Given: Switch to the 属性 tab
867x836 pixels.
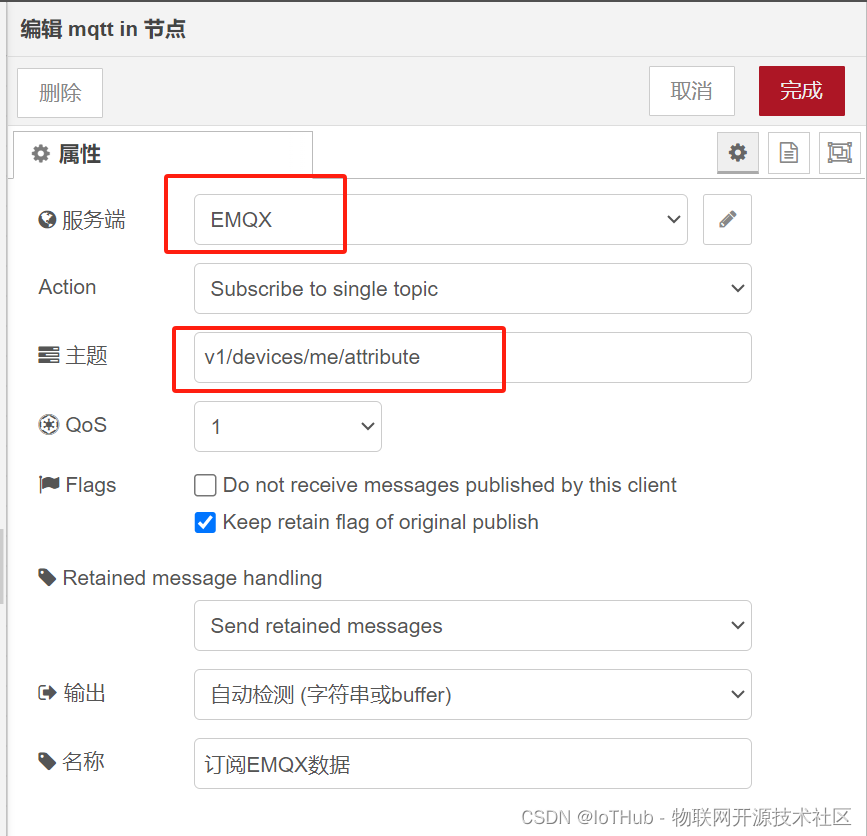Looking at the screenshot, I should [x=163, y=154].
